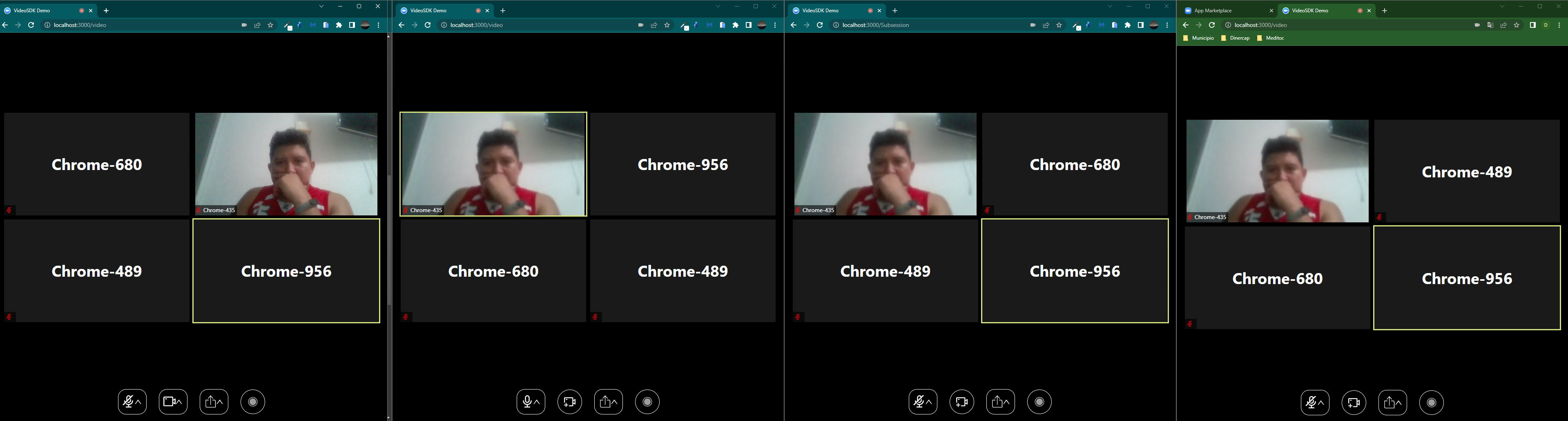Open mic options caret in green-themed window
1568x421 pixels.
click(1321, 403)
